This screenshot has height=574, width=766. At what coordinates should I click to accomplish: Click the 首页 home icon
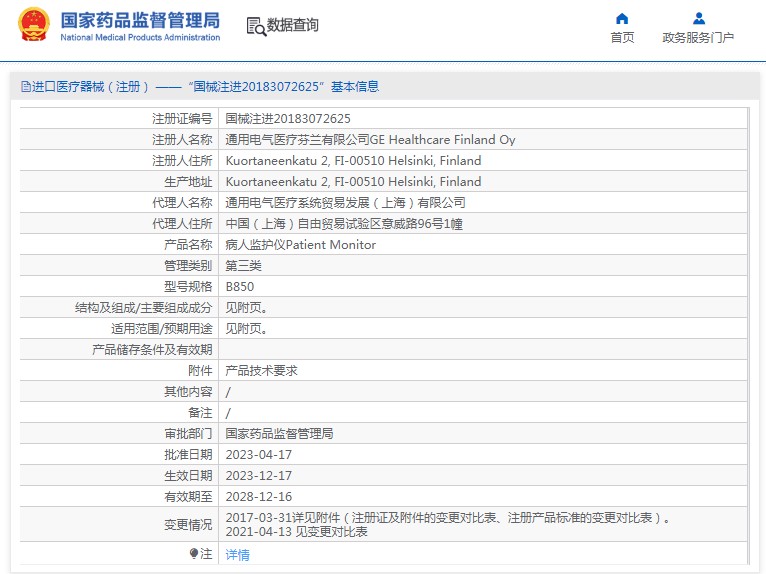(622, 19)
